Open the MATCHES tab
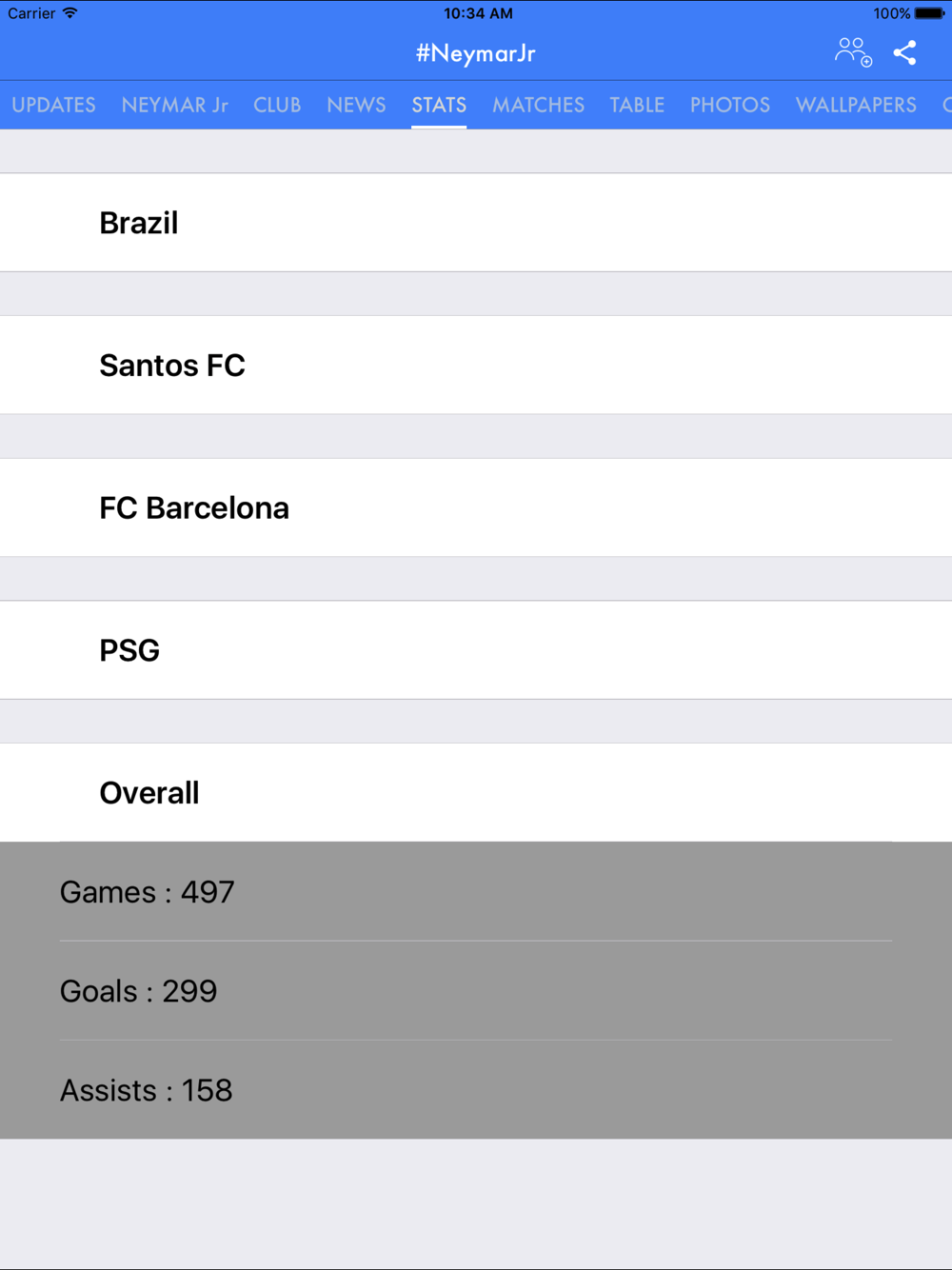 (538, 105)
